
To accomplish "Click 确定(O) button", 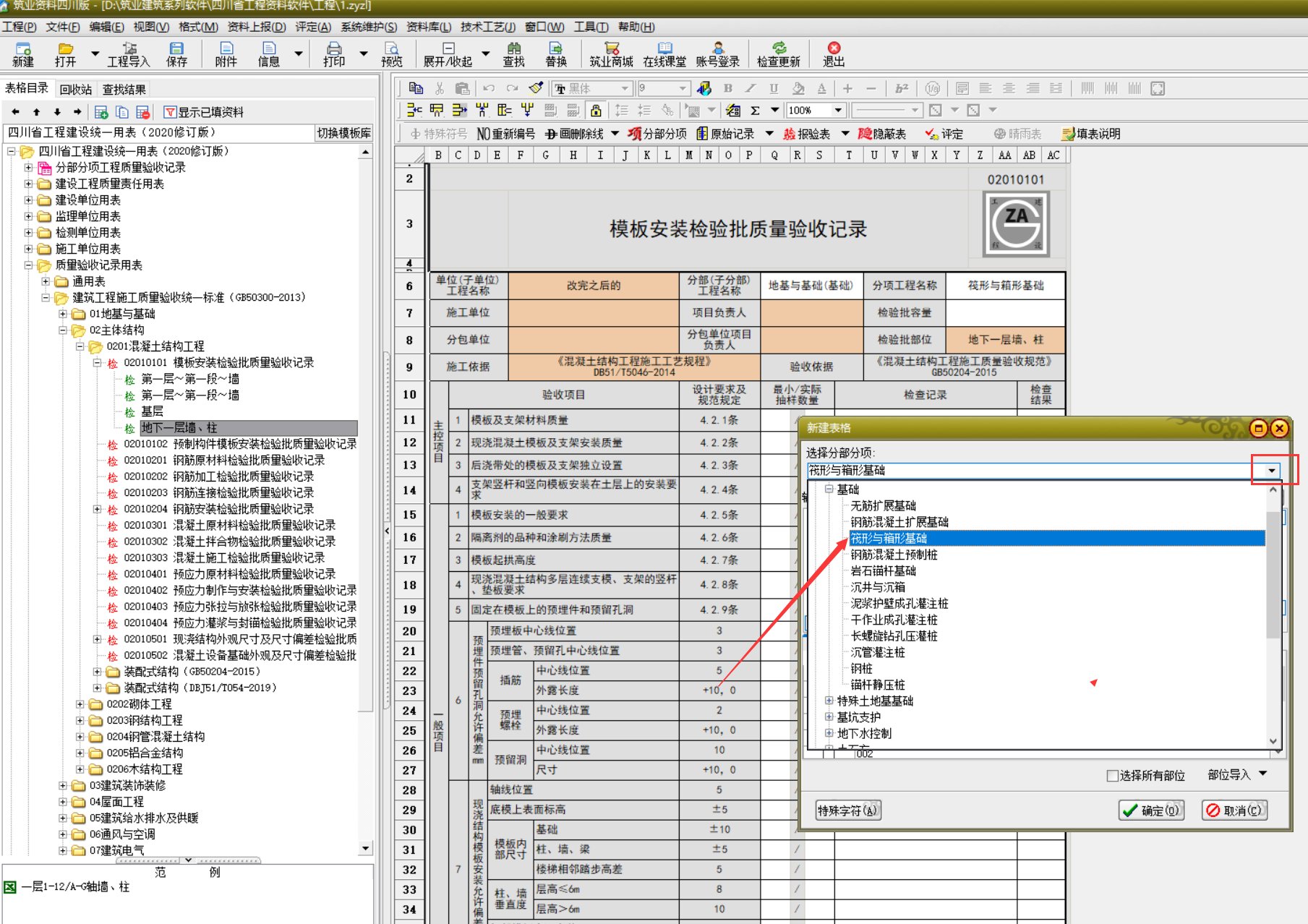I will [1152, 810].
